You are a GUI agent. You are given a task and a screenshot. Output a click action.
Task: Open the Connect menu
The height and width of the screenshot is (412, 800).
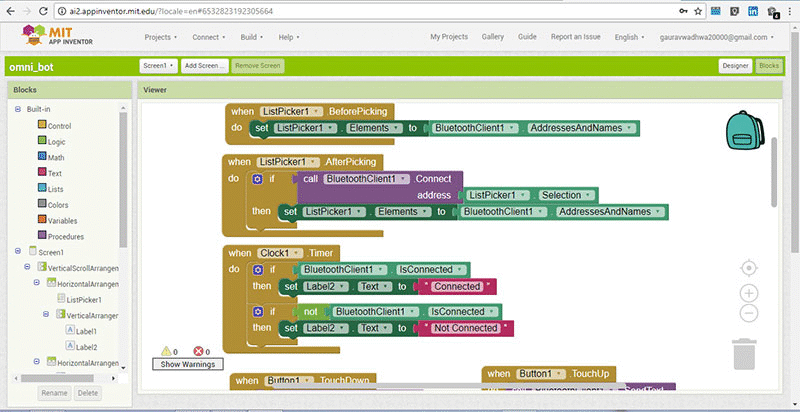209,37
